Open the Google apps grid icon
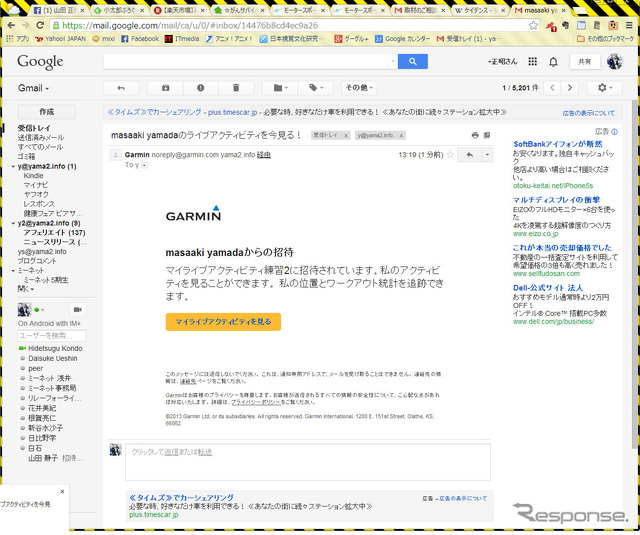Viewport: 640px width, 535px height. 532,62
